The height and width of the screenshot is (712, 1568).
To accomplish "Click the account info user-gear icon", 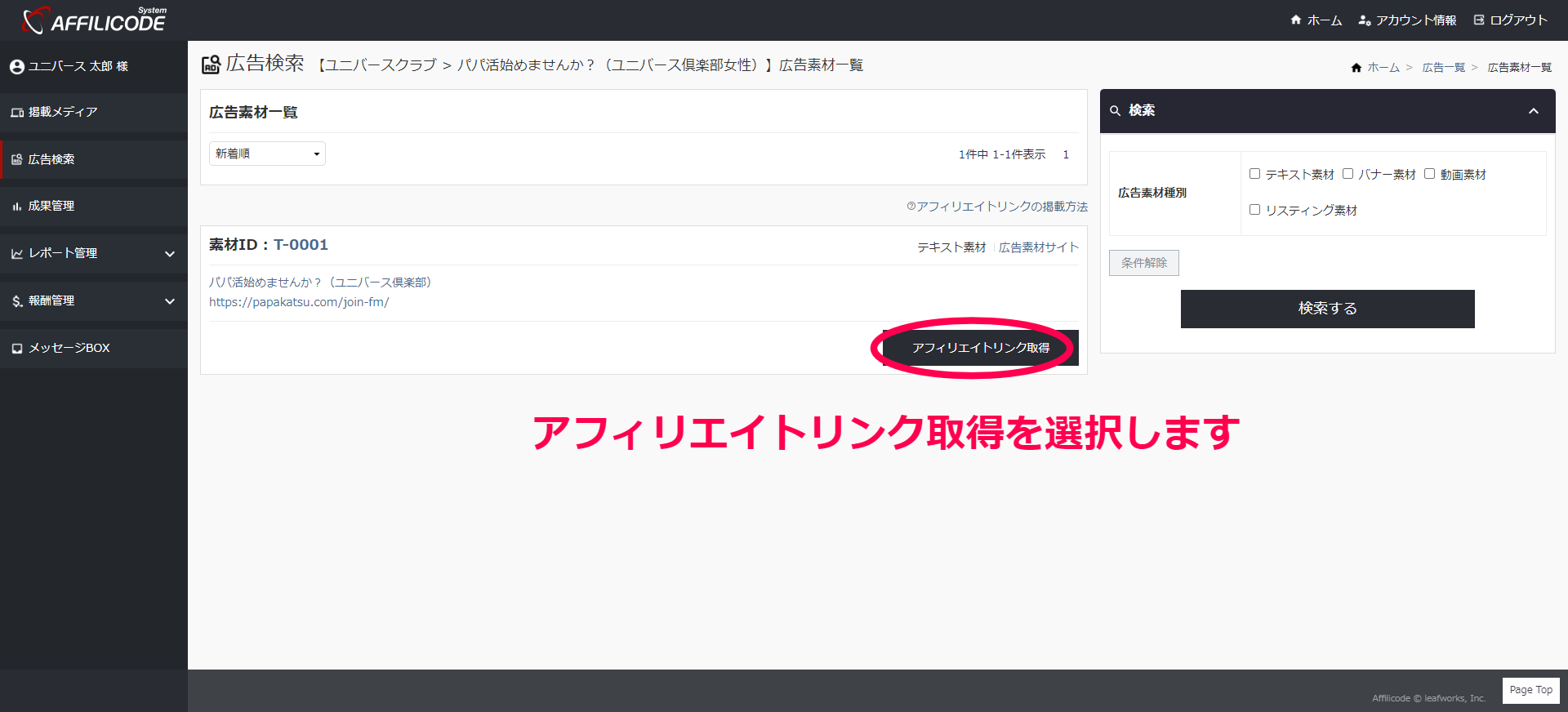I will pos(1364,20).
